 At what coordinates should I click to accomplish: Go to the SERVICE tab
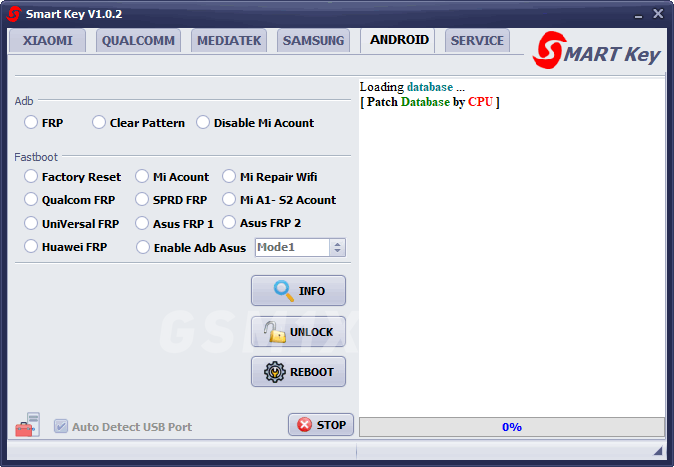(477, 40)
